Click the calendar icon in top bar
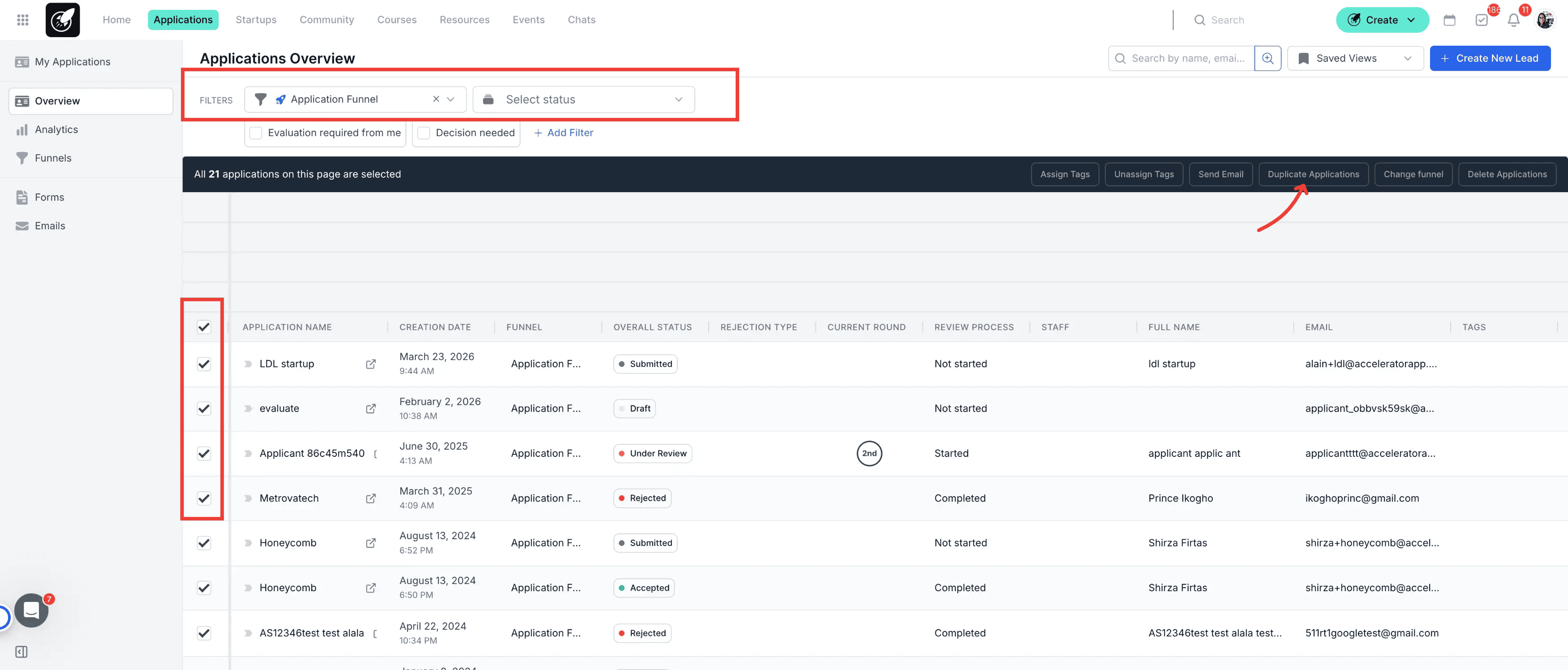The width and height of the screenshot is (1568, 670). point(1449,20)
